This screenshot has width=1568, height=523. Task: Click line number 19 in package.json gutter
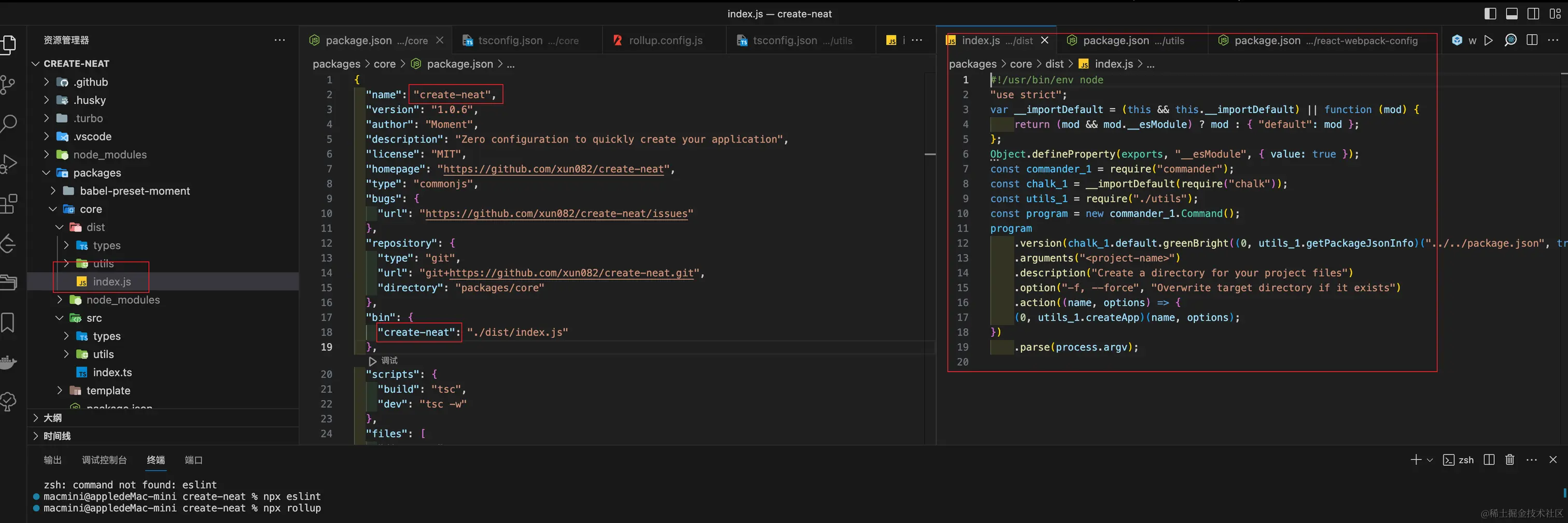point(327,347)
